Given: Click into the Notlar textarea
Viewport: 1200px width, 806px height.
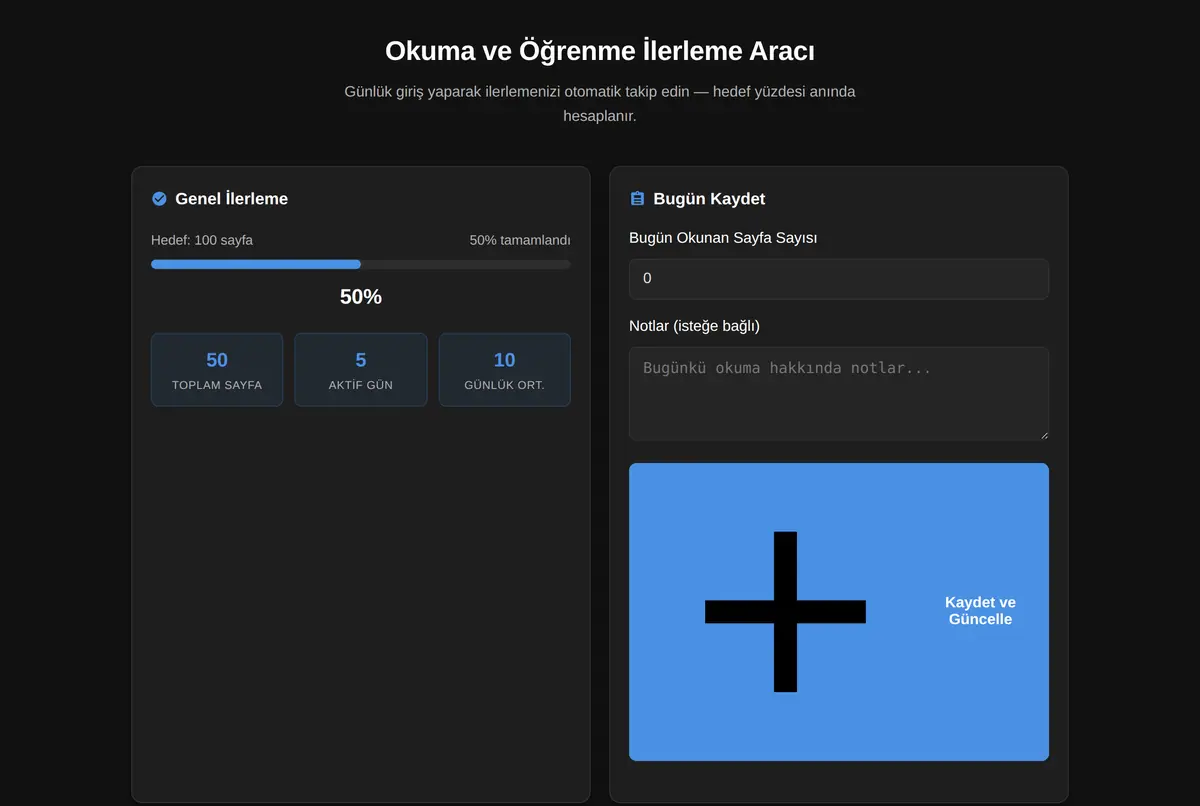Looking at the screenshot, I should [839, 394].
